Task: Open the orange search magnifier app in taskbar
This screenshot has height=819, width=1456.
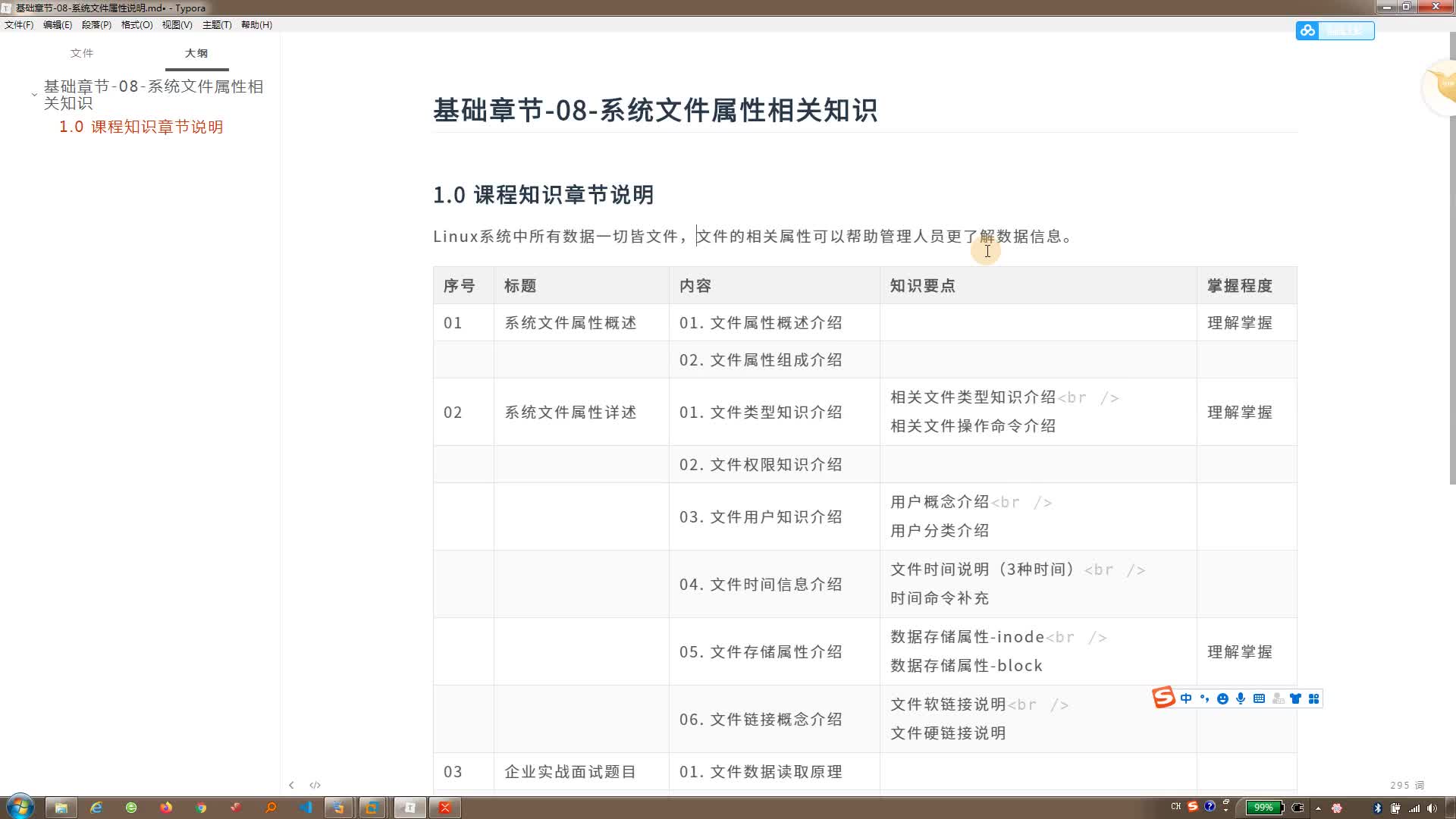Action: [271, 808]
